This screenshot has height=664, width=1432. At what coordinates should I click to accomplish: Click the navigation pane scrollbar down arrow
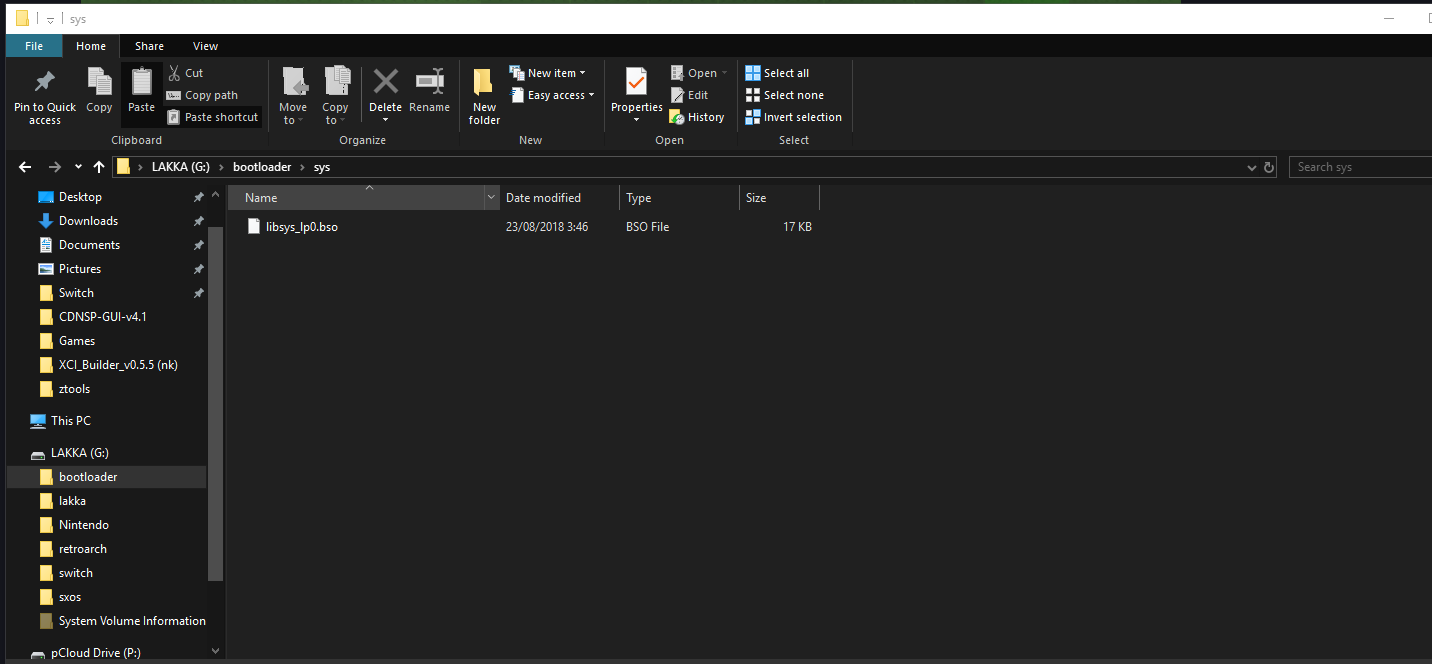(216, 650)
